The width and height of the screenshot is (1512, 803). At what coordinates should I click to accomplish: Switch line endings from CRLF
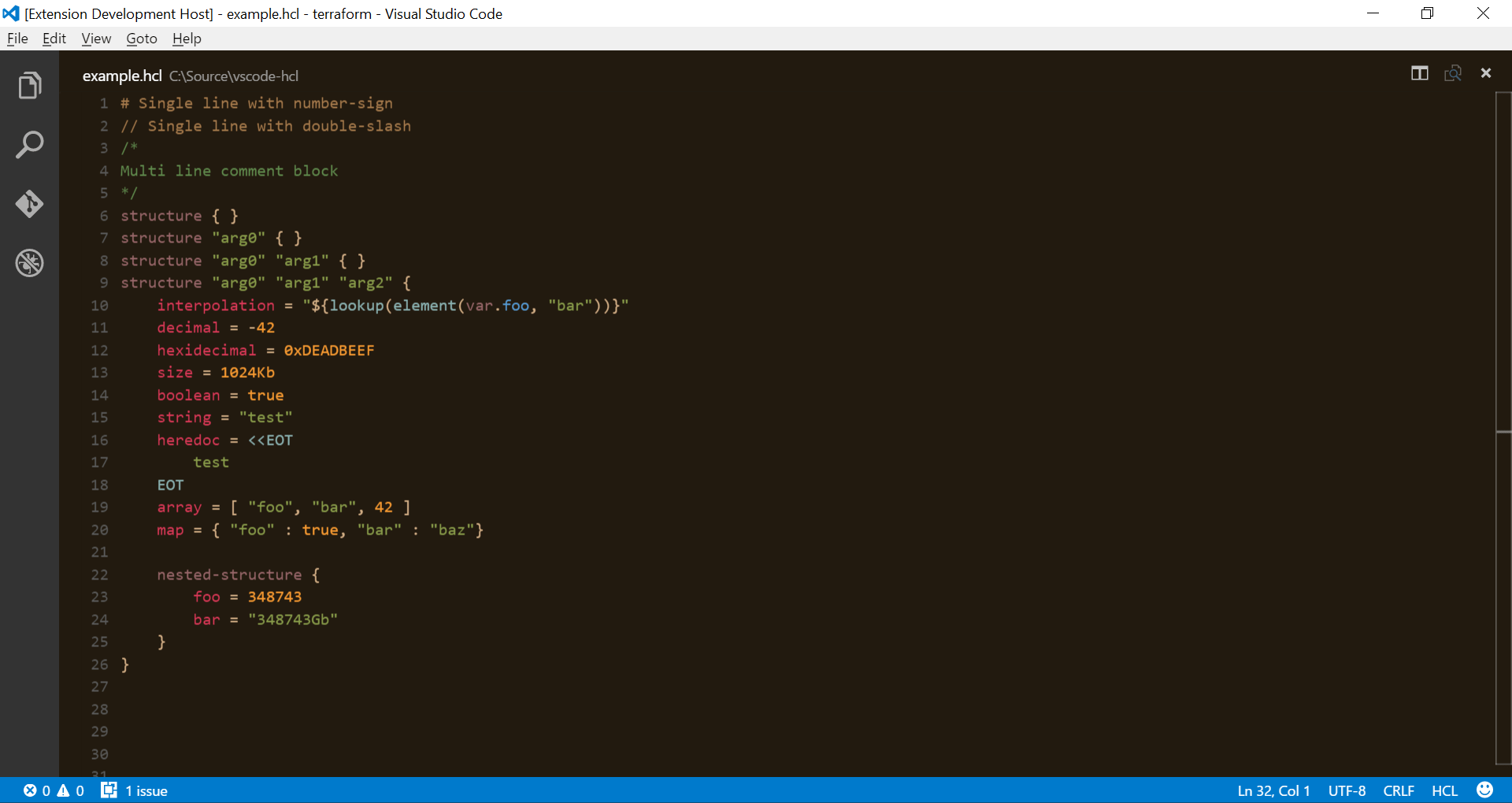(x=1399, y=790)
